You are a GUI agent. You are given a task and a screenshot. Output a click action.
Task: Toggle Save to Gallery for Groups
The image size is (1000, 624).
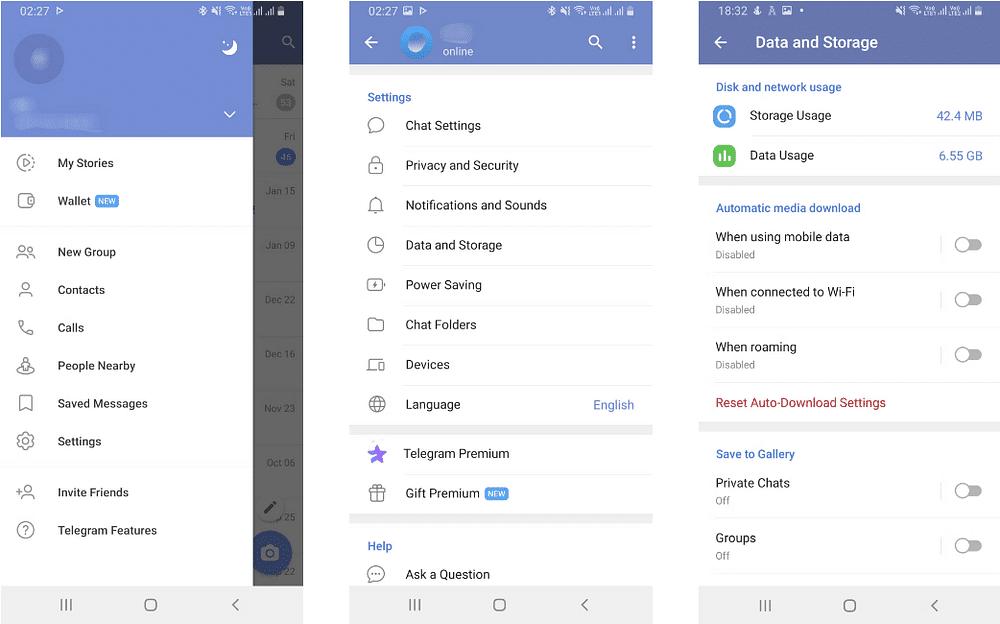click(967, 546)
